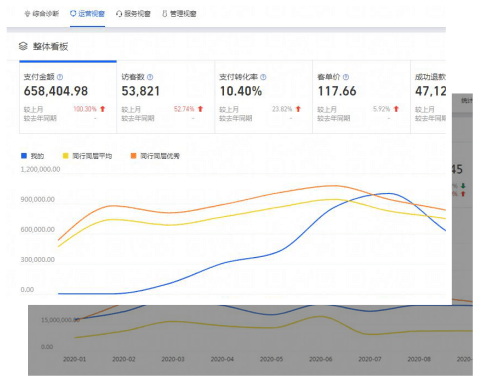The height and width of the screenshot is (382, 479).
Task: Click the red up arrow under 访客数
Action: point(200,109)
